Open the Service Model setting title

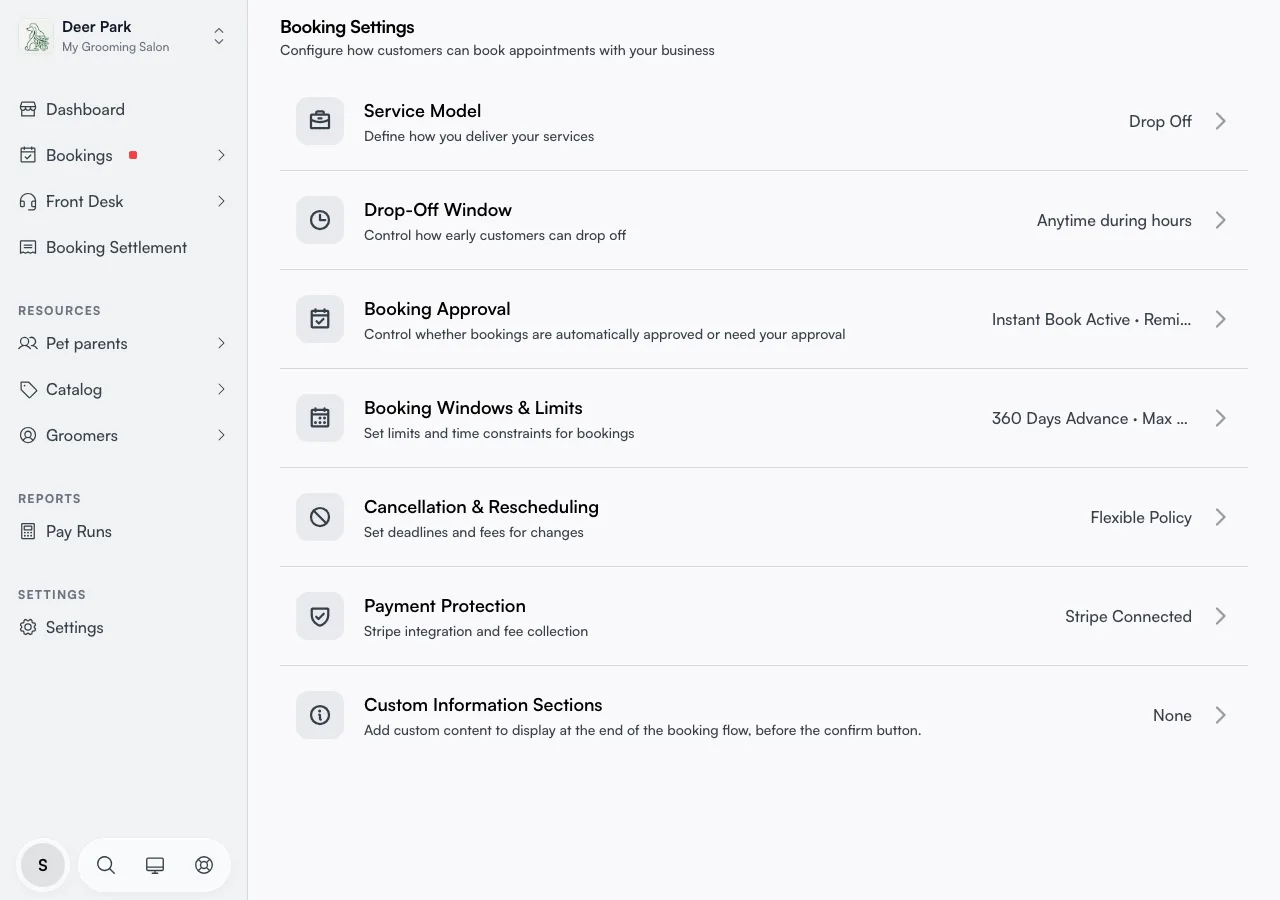(422, 111)
